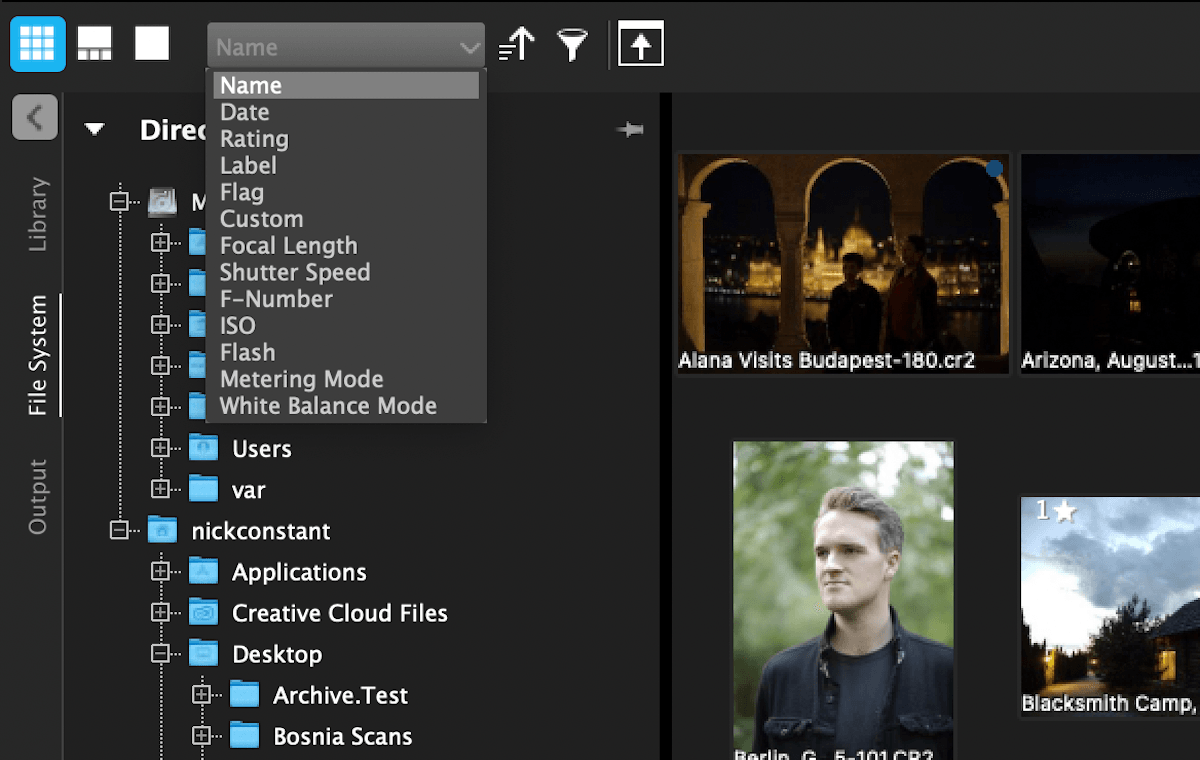Select Rating from the sort list

[x=253, y=139]
